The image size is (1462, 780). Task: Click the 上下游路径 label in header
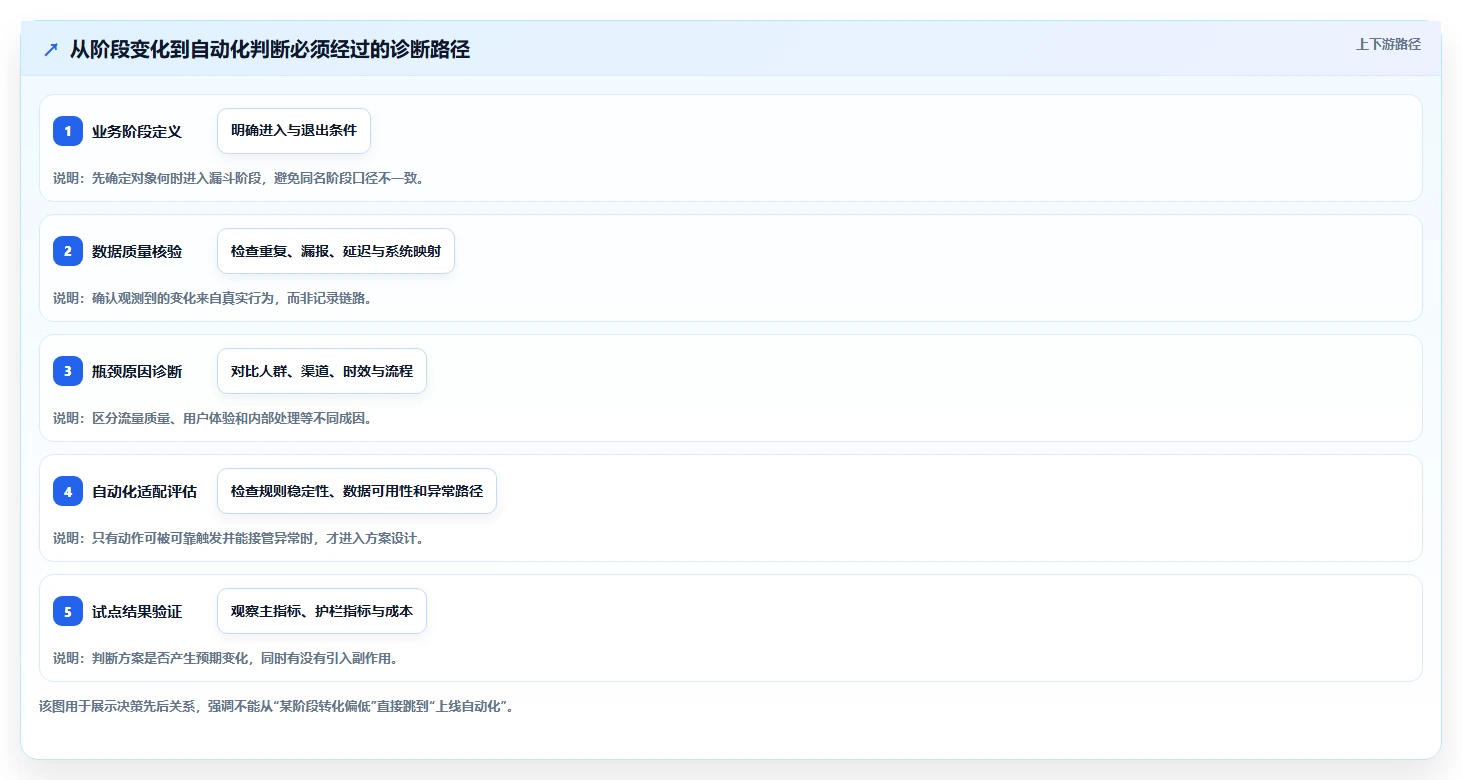pyautogui.click(x=1388, y=44)
